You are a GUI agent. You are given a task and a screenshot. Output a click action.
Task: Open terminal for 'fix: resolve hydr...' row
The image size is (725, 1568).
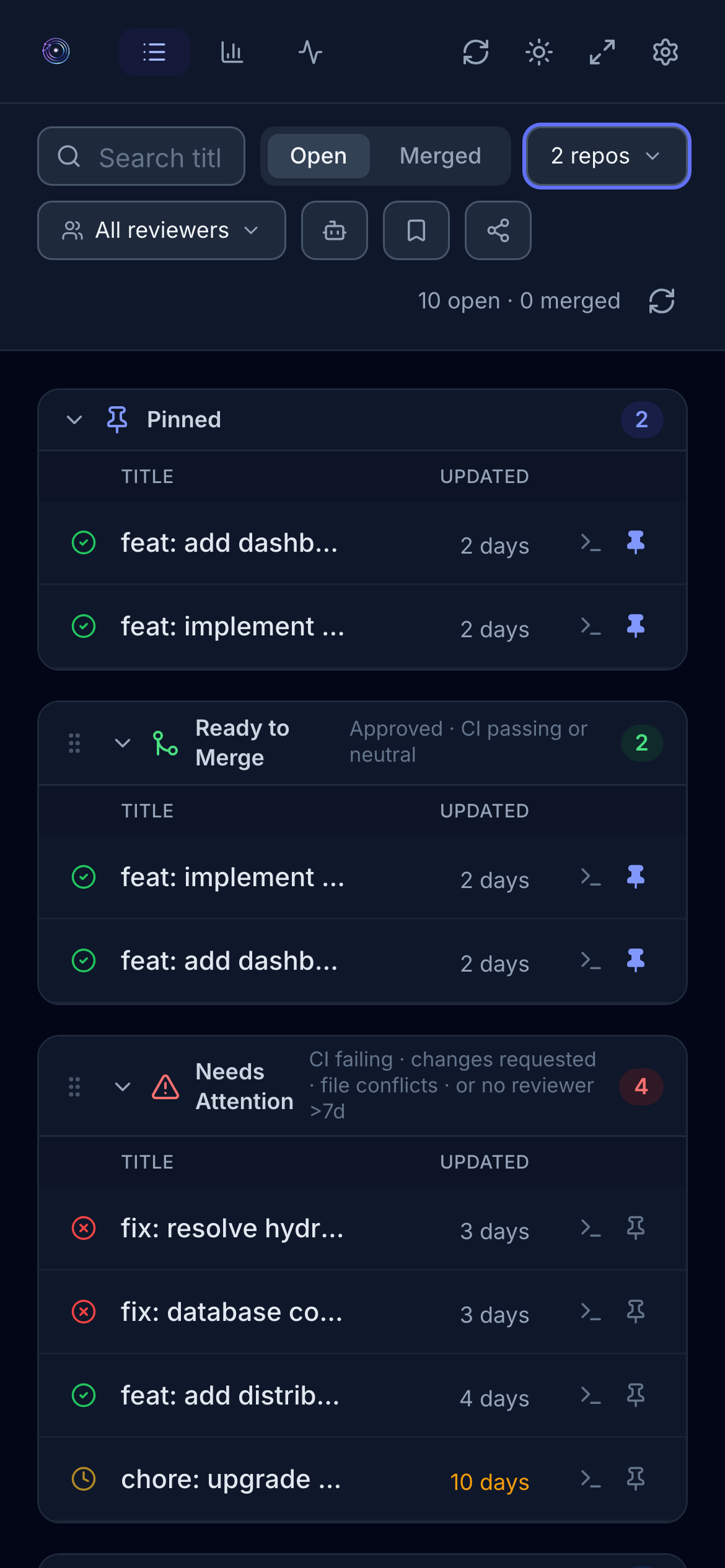[x=591, y=1227]
